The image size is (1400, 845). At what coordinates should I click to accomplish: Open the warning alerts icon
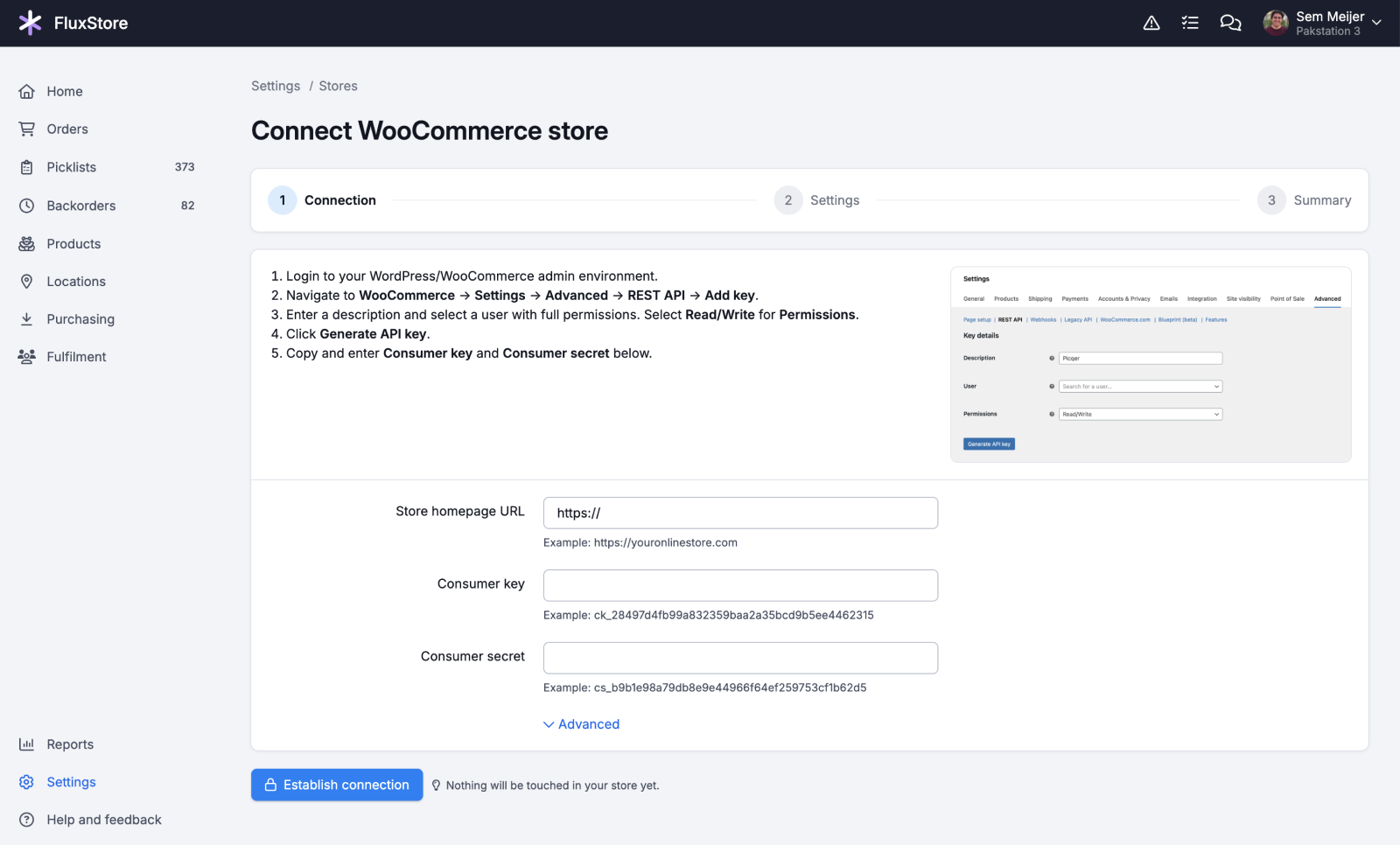click(x=1151, y=23)
